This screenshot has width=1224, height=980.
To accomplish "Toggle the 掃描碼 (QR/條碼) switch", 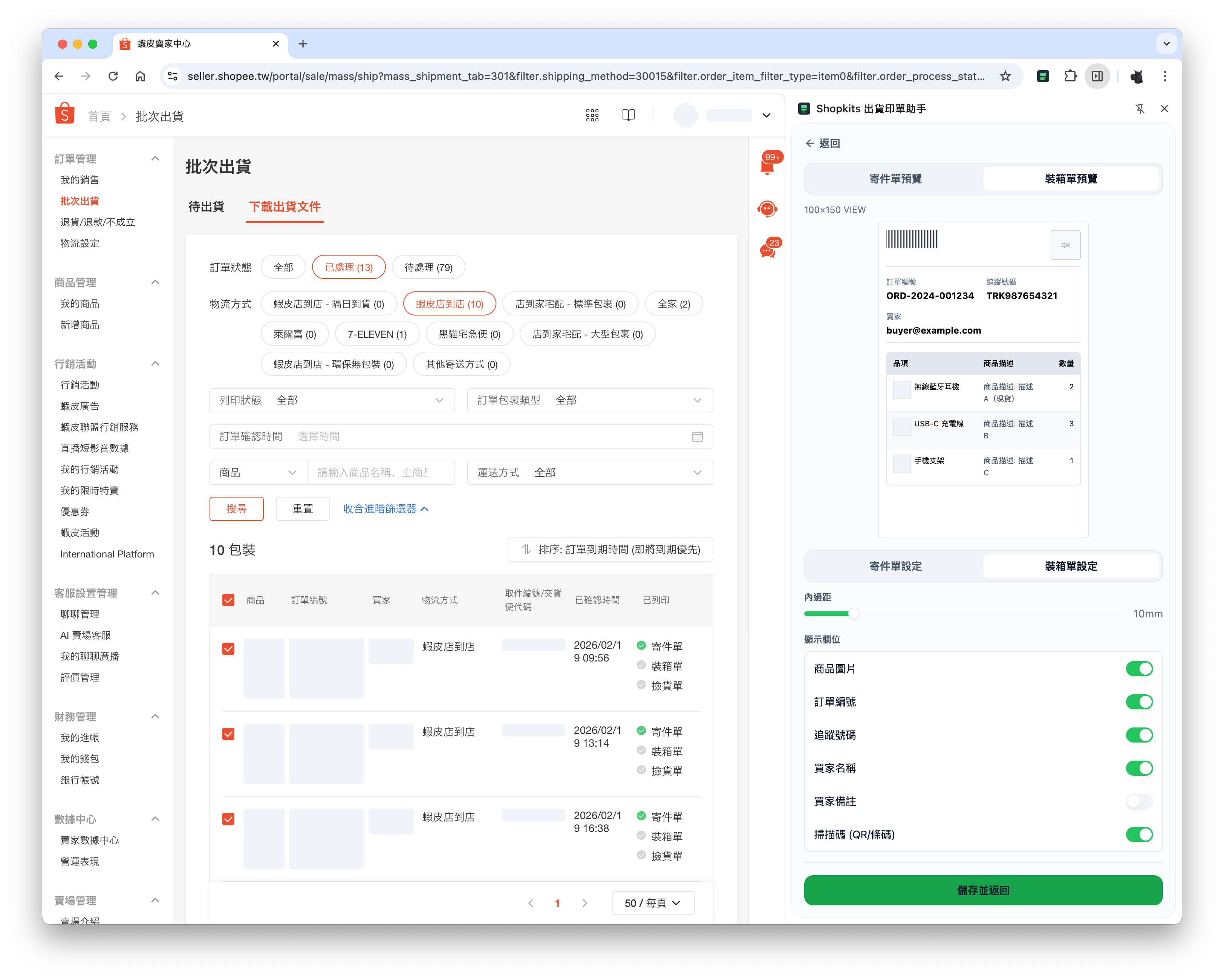I will coord(1139,835).
